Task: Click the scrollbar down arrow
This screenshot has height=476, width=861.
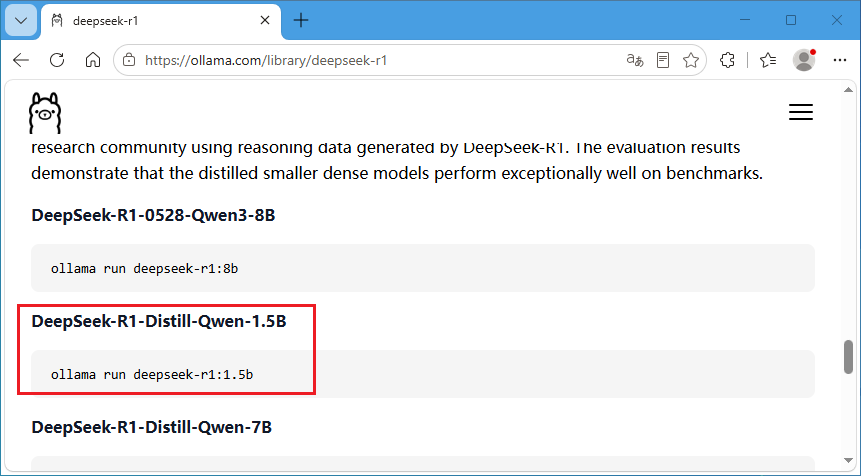Action: [848, 460]
